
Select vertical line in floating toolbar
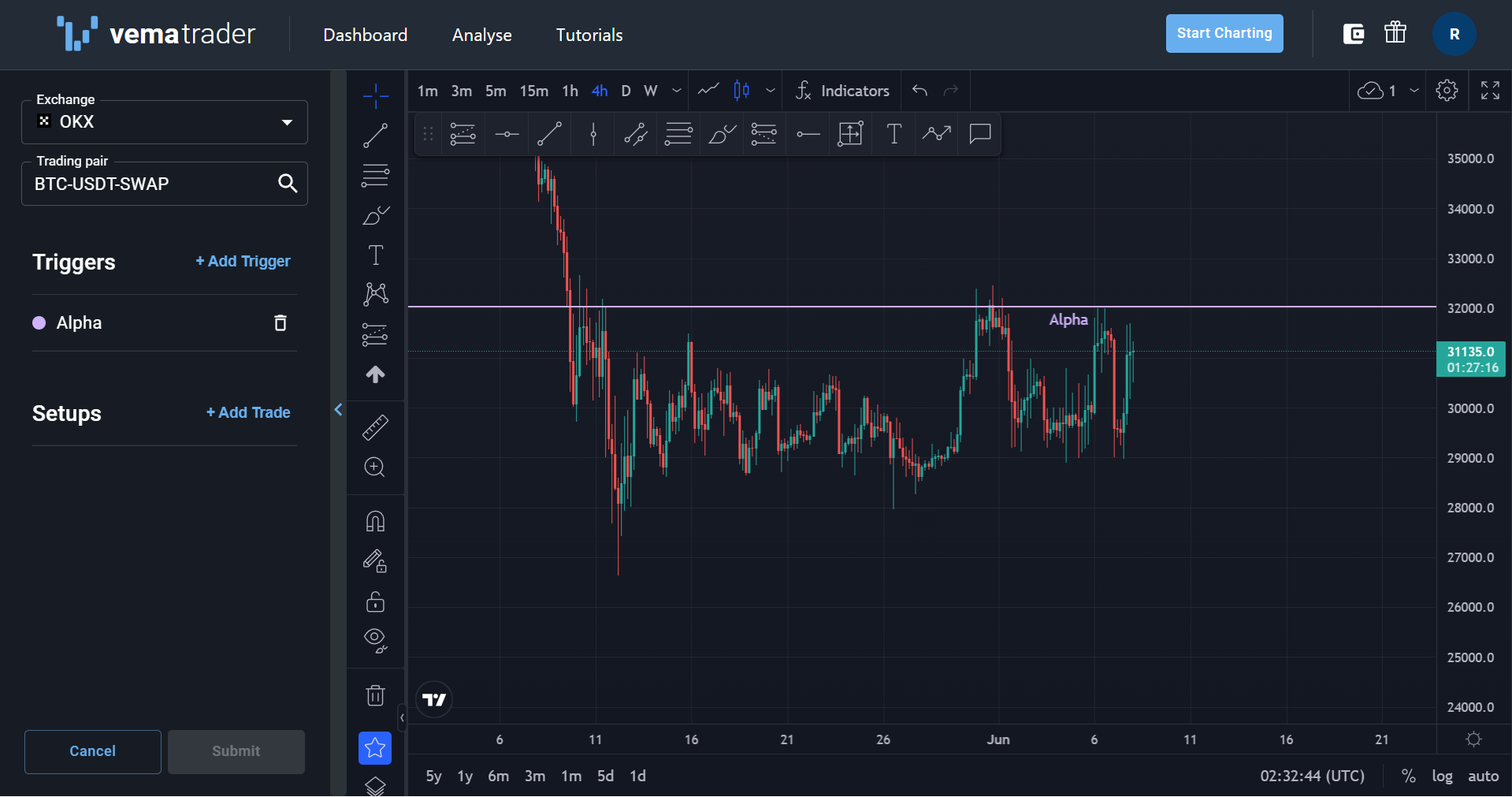[x=593, y=134]
